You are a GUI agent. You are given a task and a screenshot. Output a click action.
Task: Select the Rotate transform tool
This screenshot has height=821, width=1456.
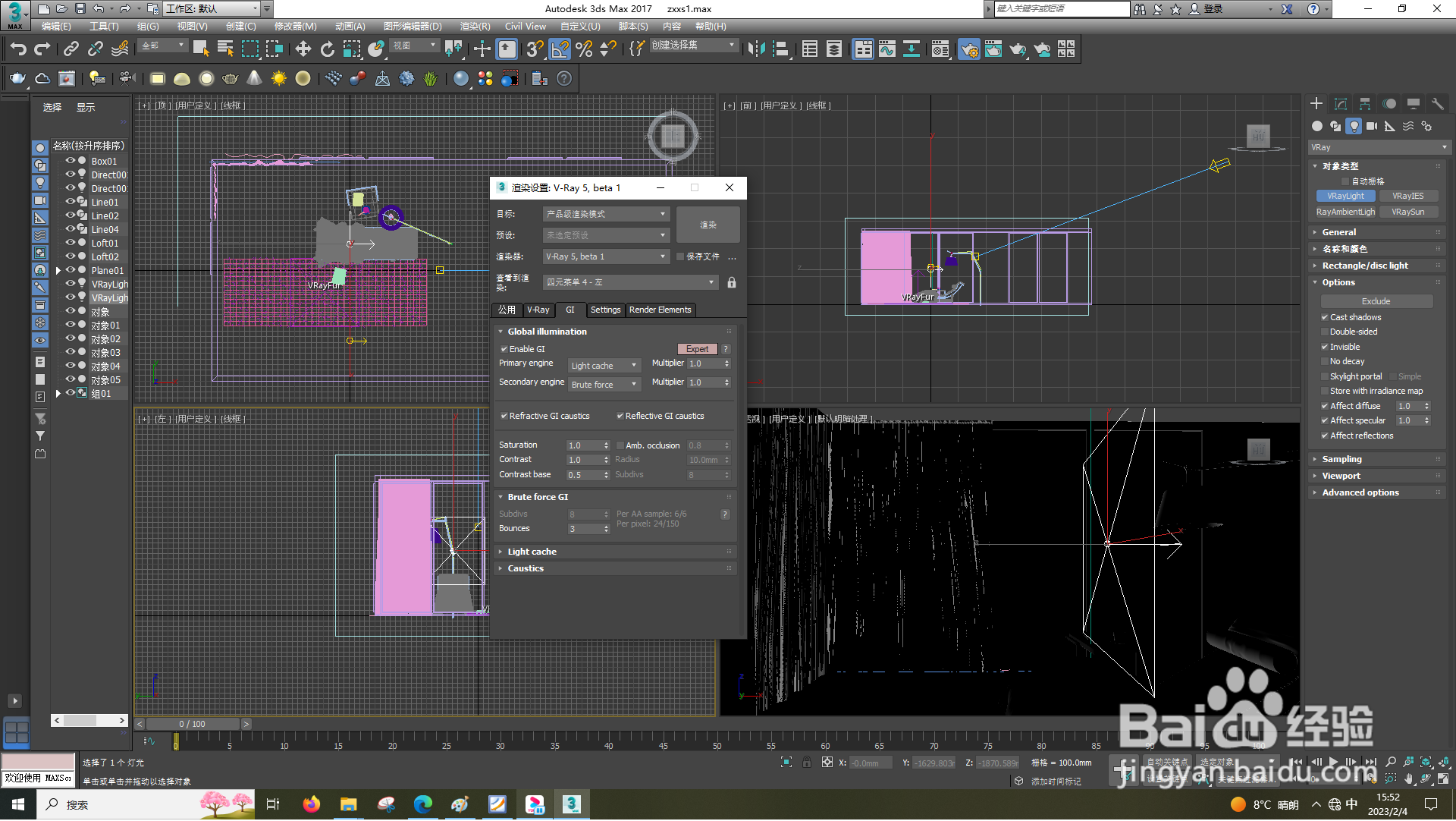327,49
